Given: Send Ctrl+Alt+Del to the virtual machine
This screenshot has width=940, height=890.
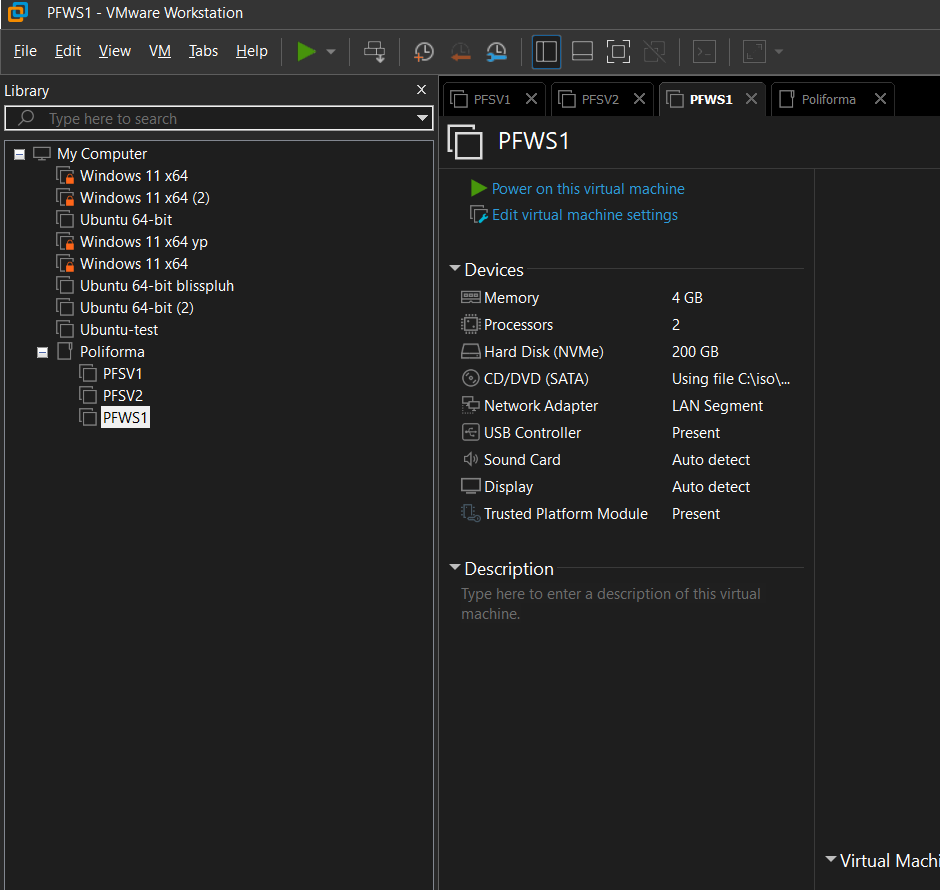Looking at the screenshot, I should (374, 51).
